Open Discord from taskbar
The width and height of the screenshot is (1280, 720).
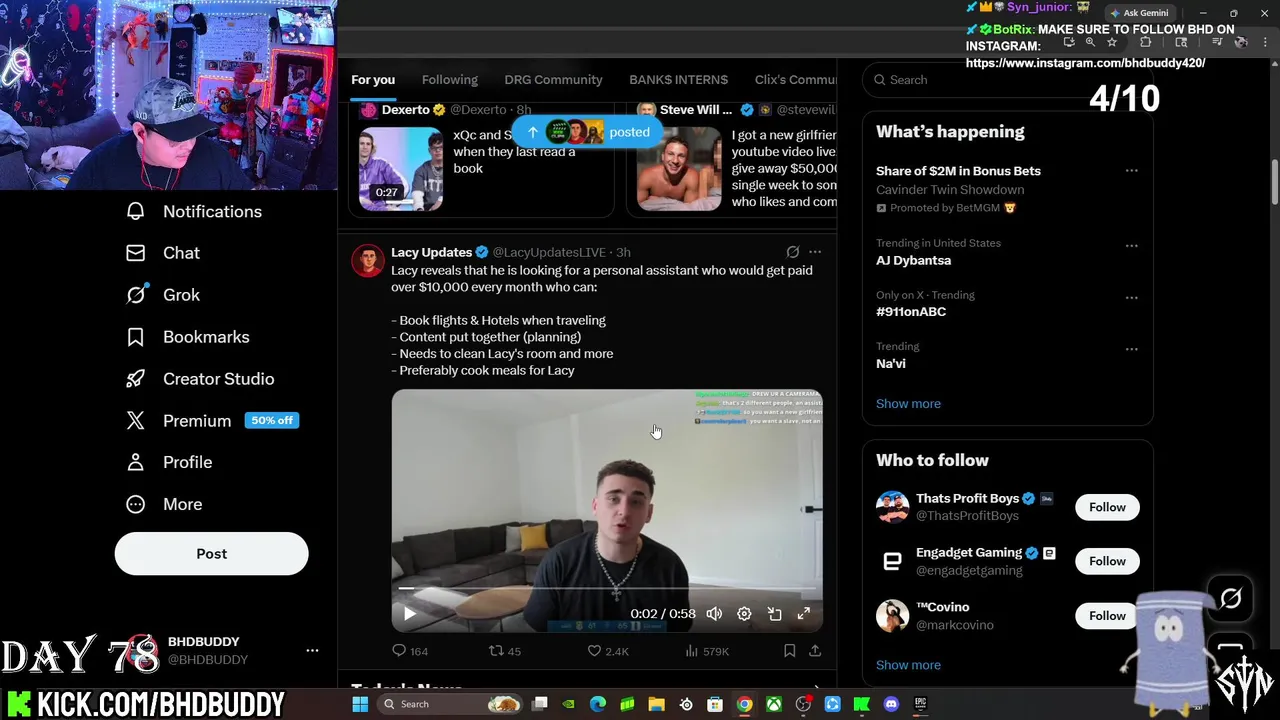tap(891, 704)
